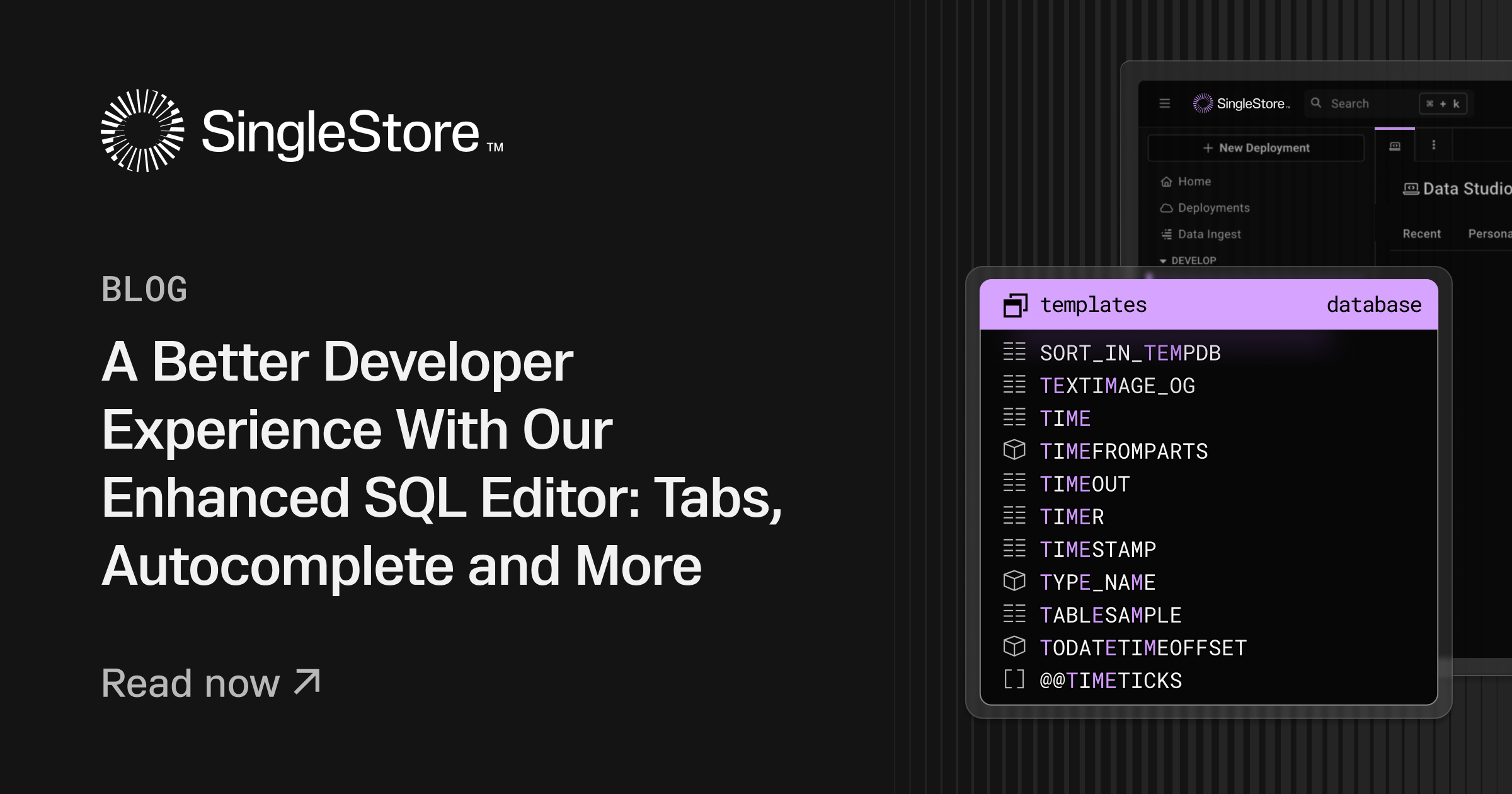The height and width of the screenshot is (794, 1512).
Task: Click the Home house icon
Action: tap(1166, 181)
